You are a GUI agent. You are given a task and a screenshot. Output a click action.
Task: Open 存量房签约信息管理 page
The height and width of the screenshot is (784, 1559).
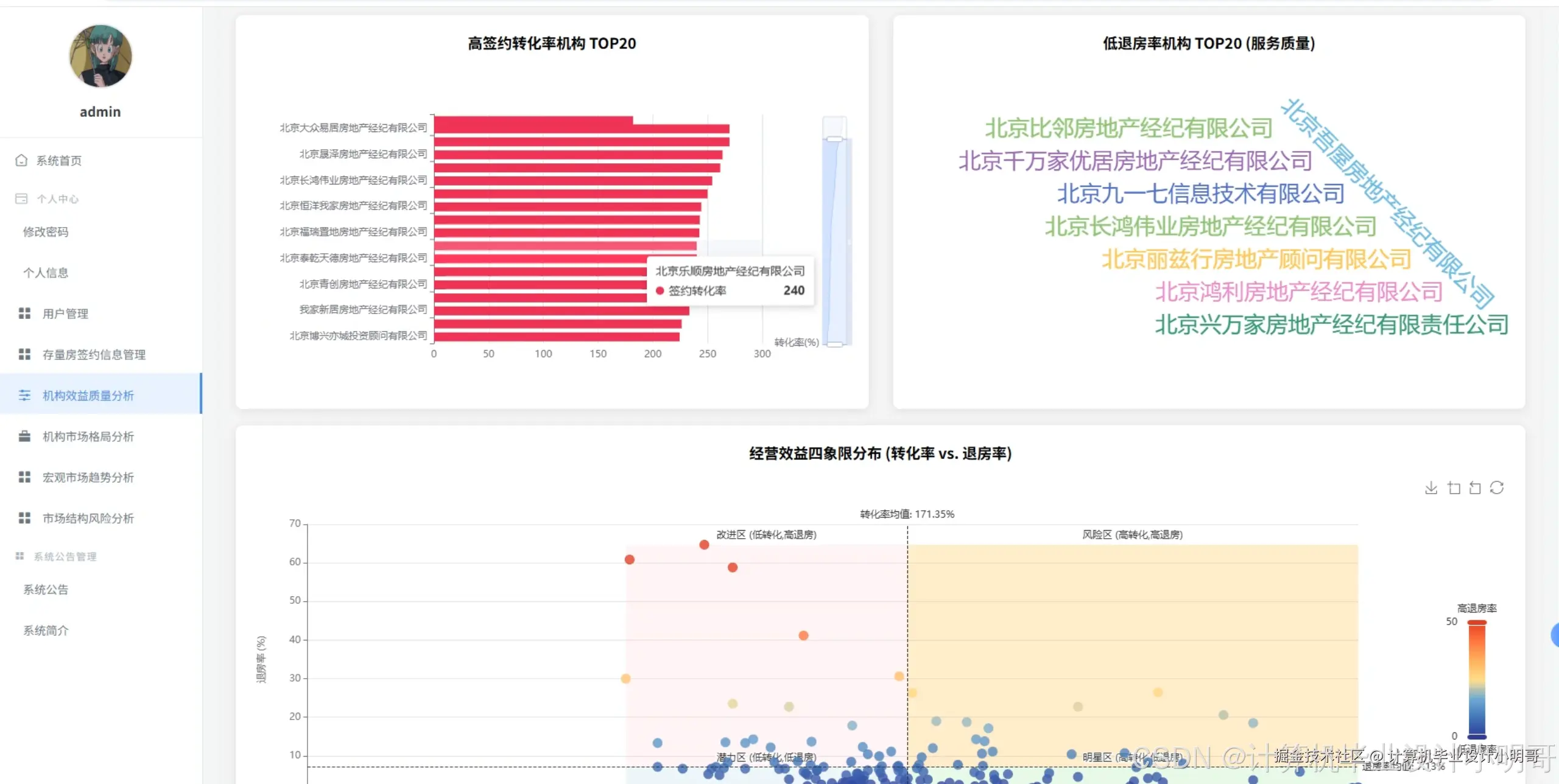(94, 354)
